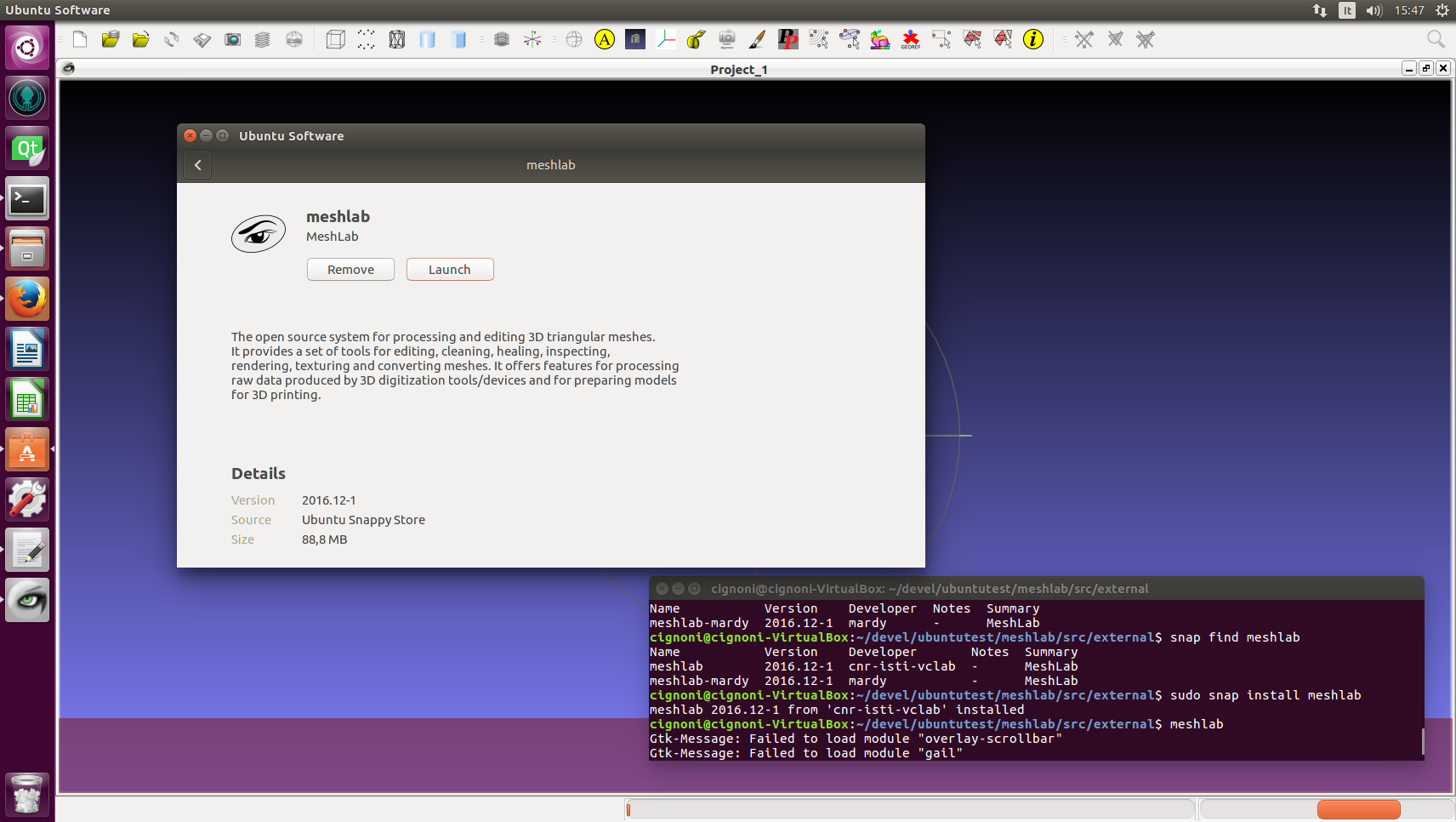Toggle axis display
Viewport: 1456px width, 822px height.
pos(532,39)
